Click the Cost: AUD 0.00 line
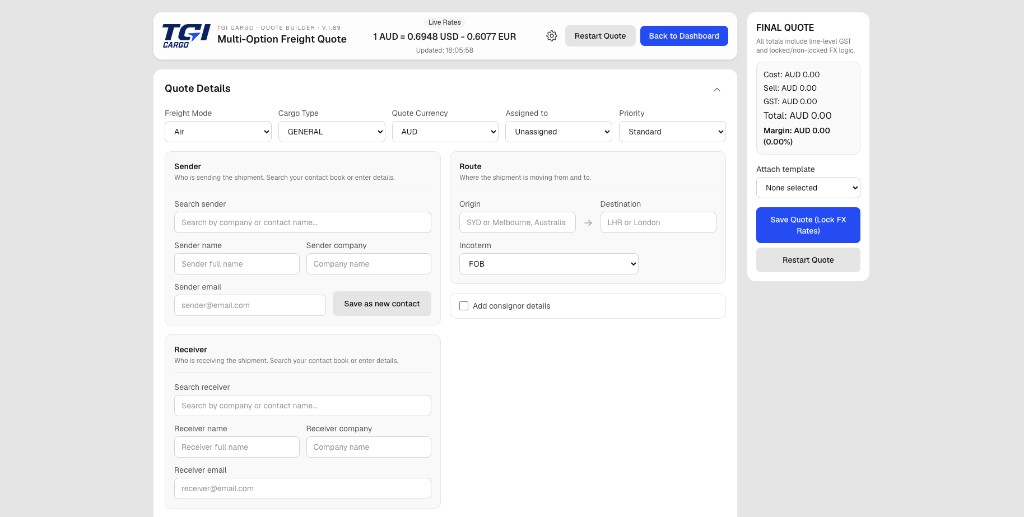 coord(792,74)
